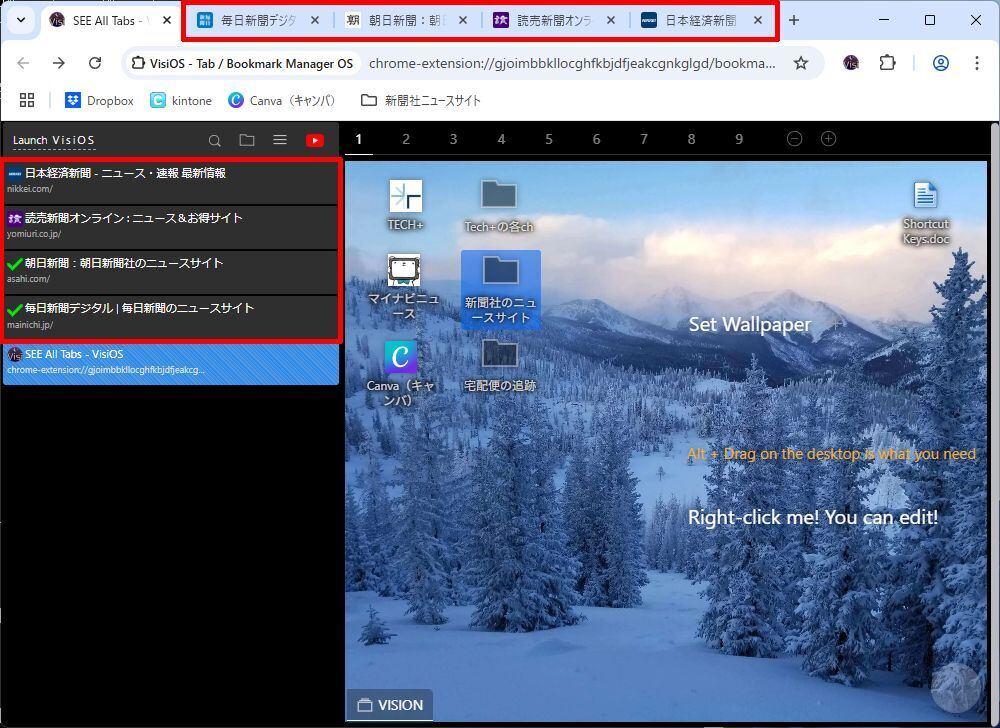This screenshot has width=1000, height=728.
Task: Open the sidebar search magnifier
Action: click(x=215, y=140)
